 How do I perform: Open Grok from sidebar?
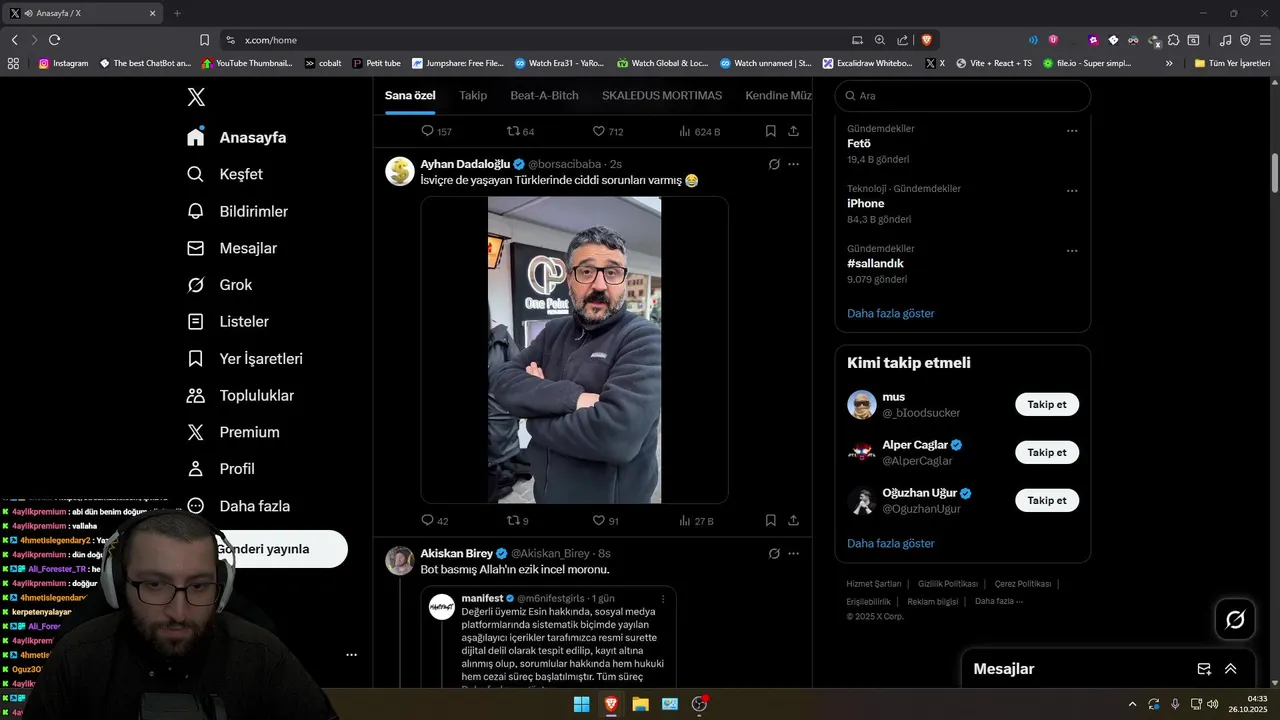coord(219,285)
